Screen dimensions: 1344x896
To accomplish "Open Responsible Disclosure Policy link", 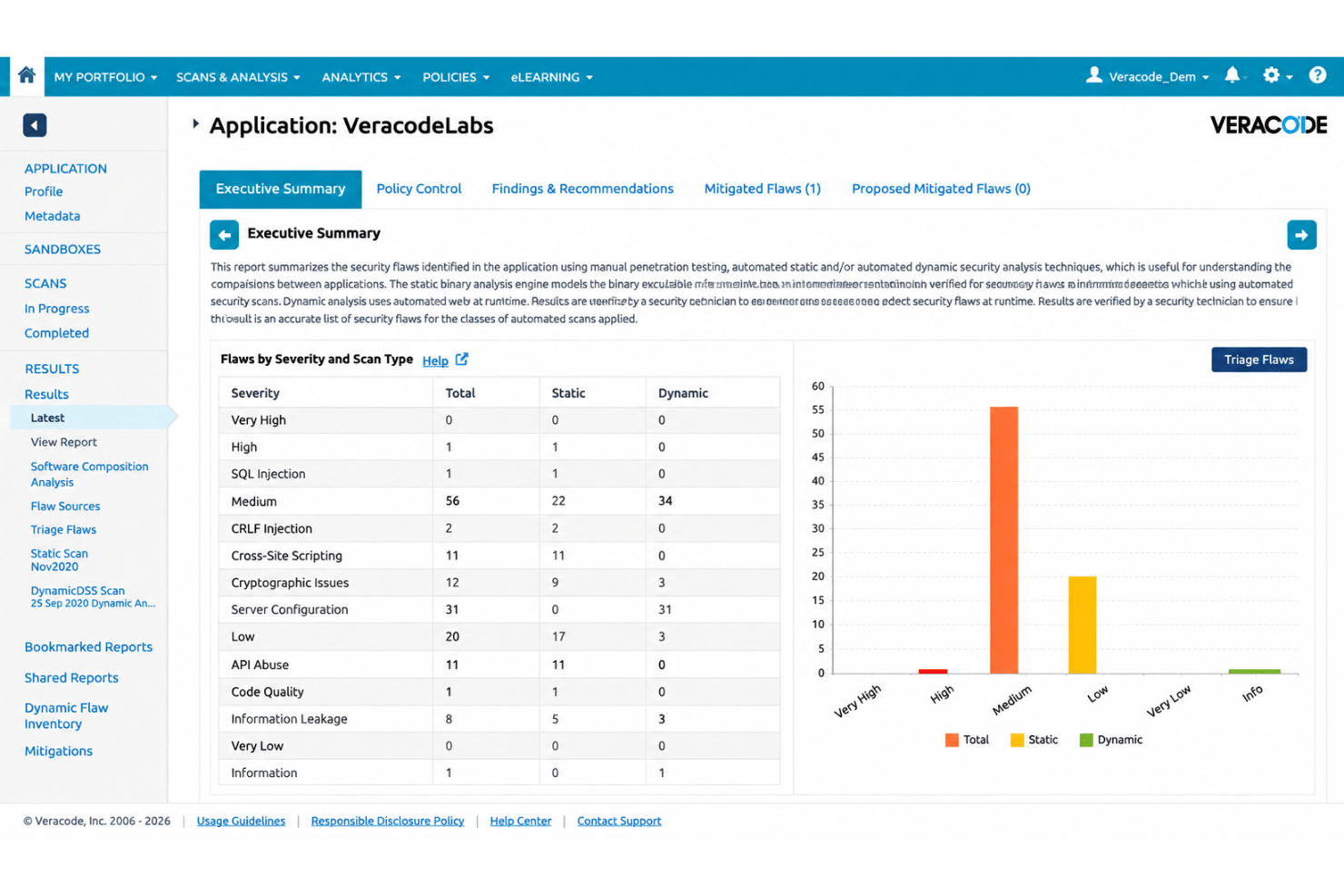I will click(x=388, y=821).
